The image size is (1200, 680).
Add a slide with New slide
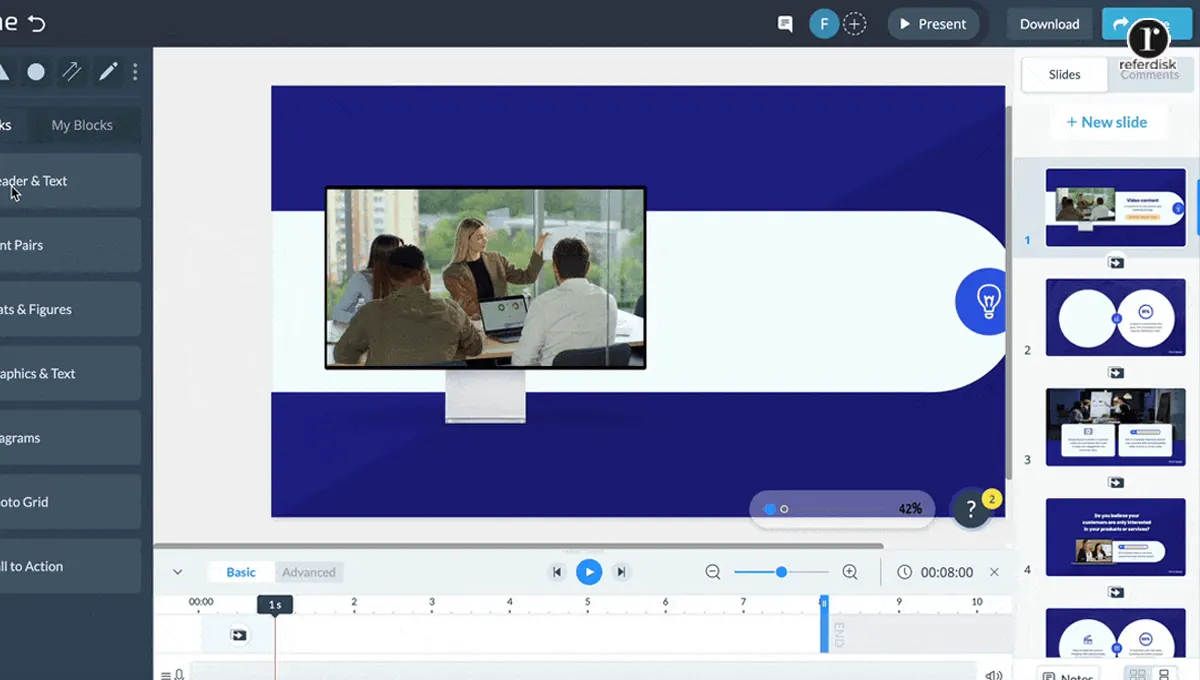point(1107,121)
